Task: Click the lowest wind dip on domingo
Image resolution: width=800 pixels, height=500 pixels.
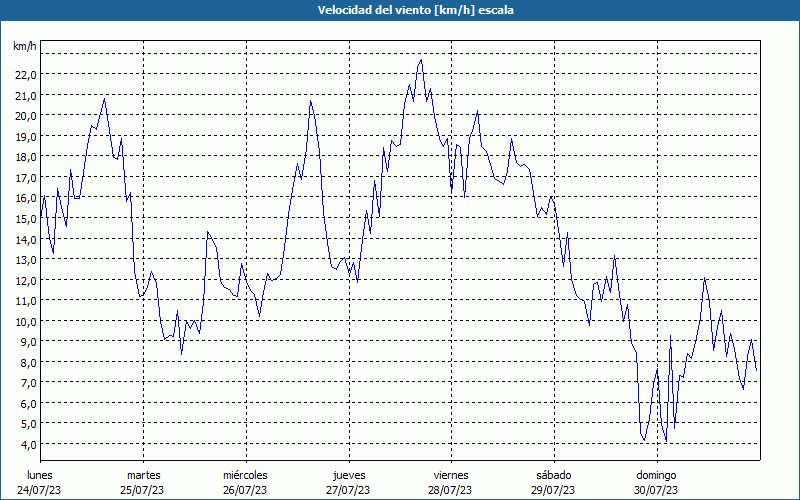Action: click(x=666, y=441)
